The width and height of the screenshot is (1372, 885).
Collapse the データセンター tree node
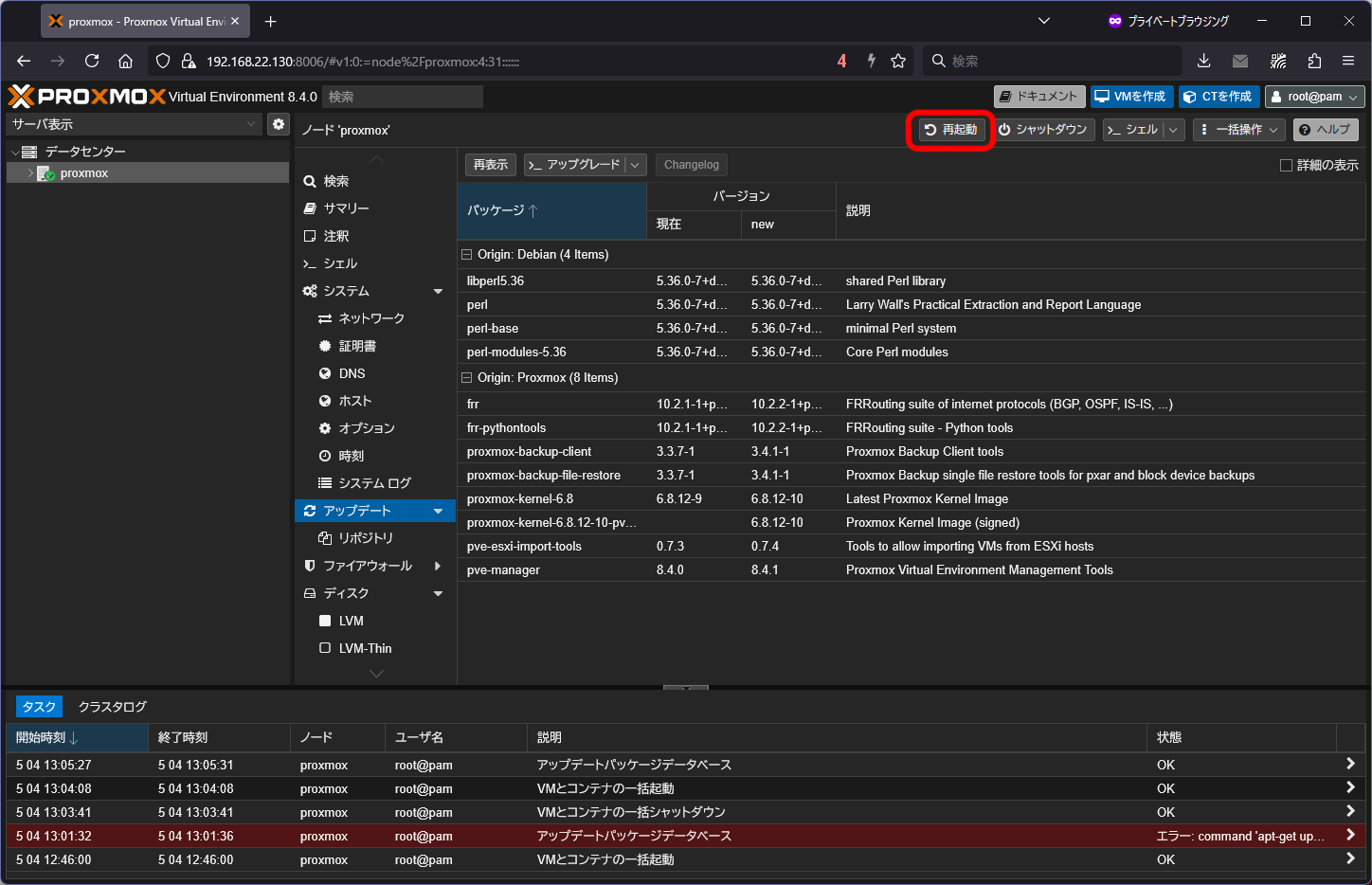[x=15, y=152]
